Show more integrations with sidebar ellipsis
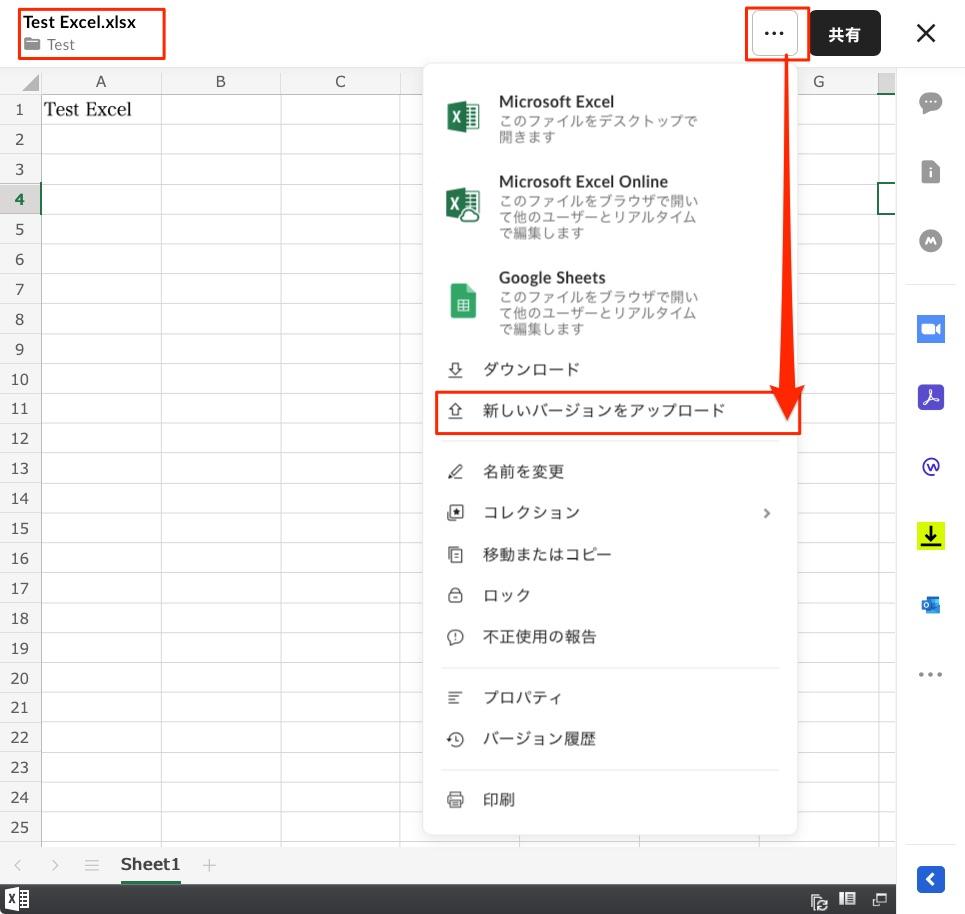Screen dimensions: 965x914 931,675
